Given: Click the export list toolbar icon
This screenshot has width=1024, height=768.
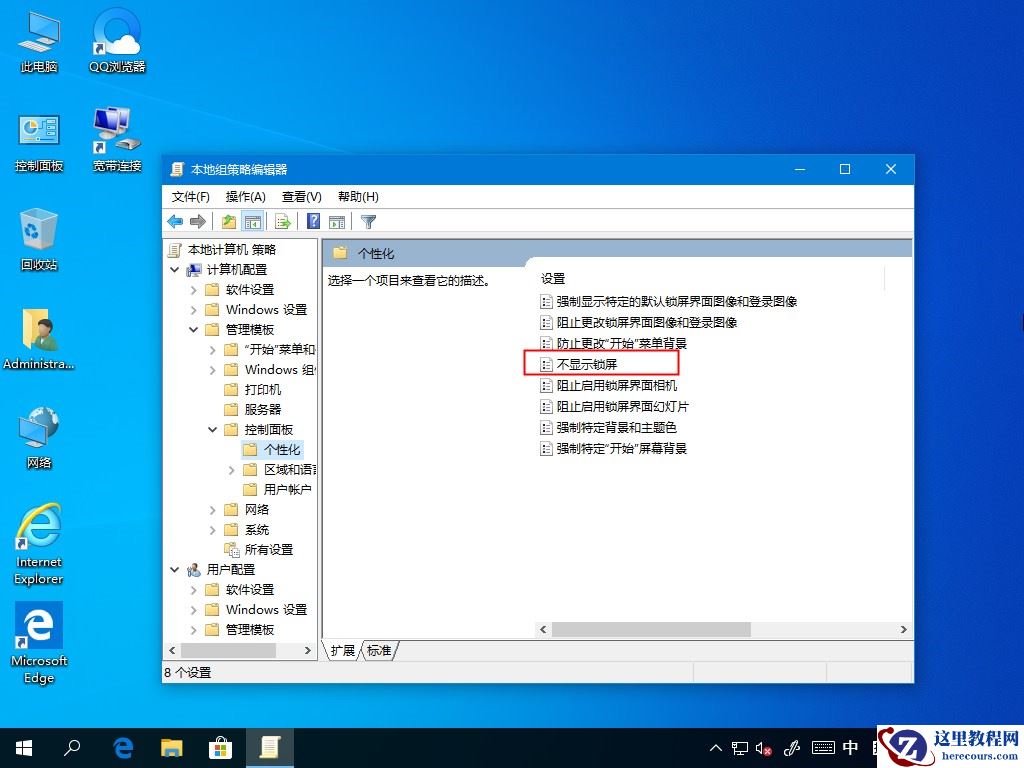Looking at the screenshot, I should point(282,221).
